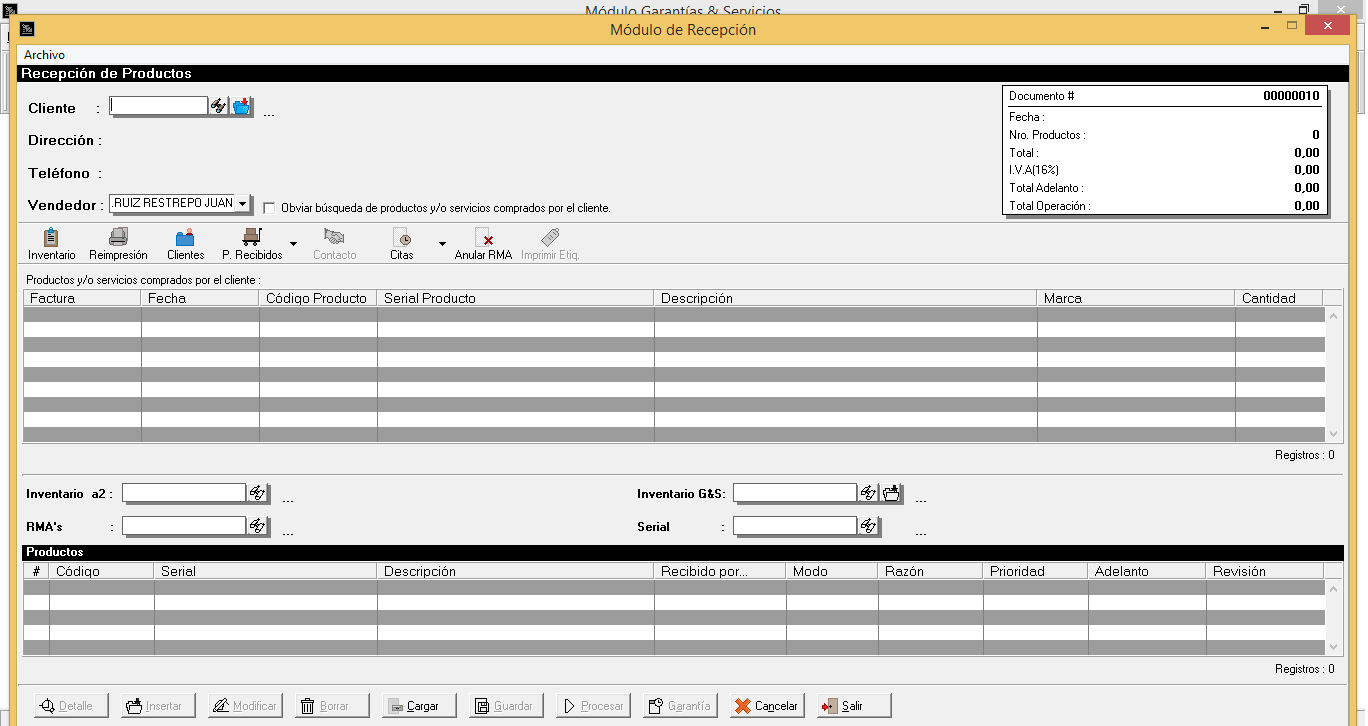Click the Reimpresión printer icon
This screenshot has height=726, width=1368.
[x=118, y=238]
